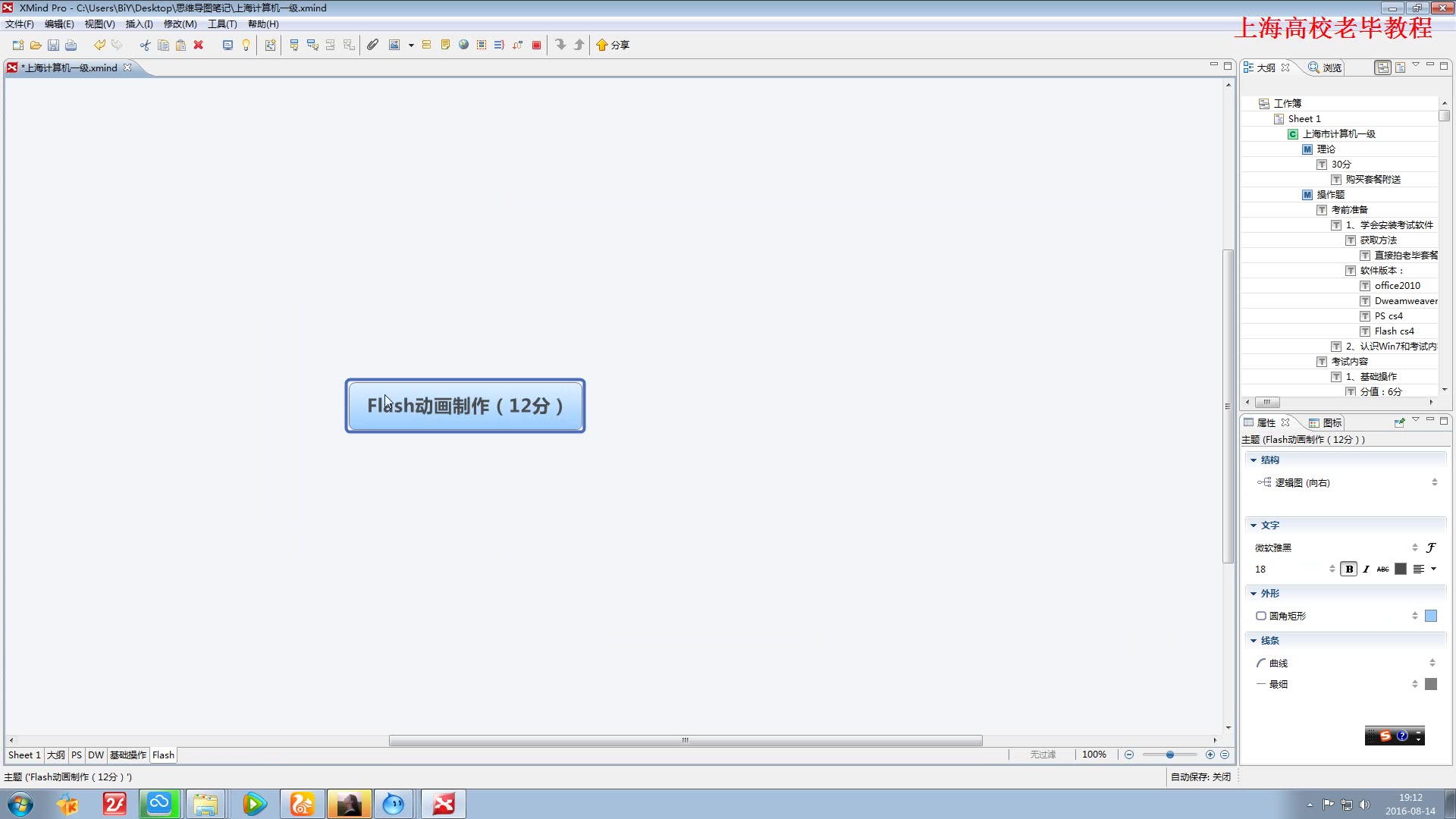Viewport: 1456px width, 819px height.
Task: Click the boundary icon in toolbar
Action: [482, 45]
